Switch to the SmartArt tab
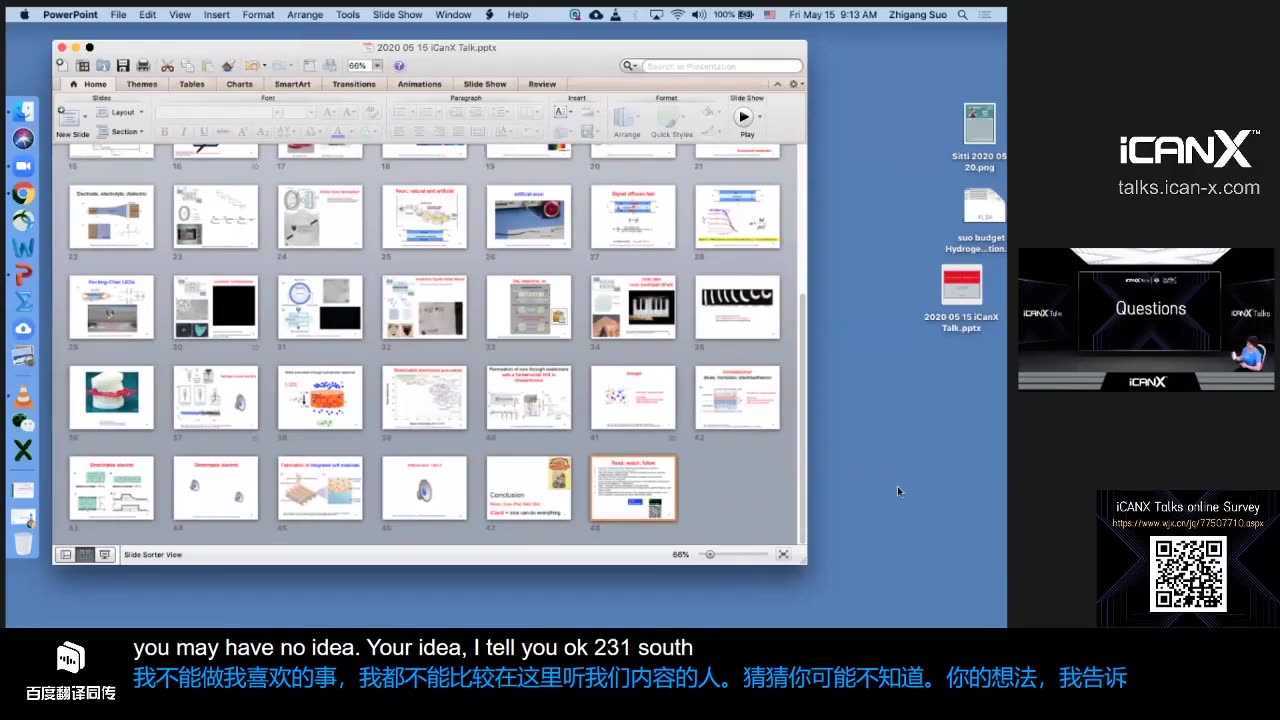Image resolution: width=1280 pixels, height=720 pixels. click(293, 84)
